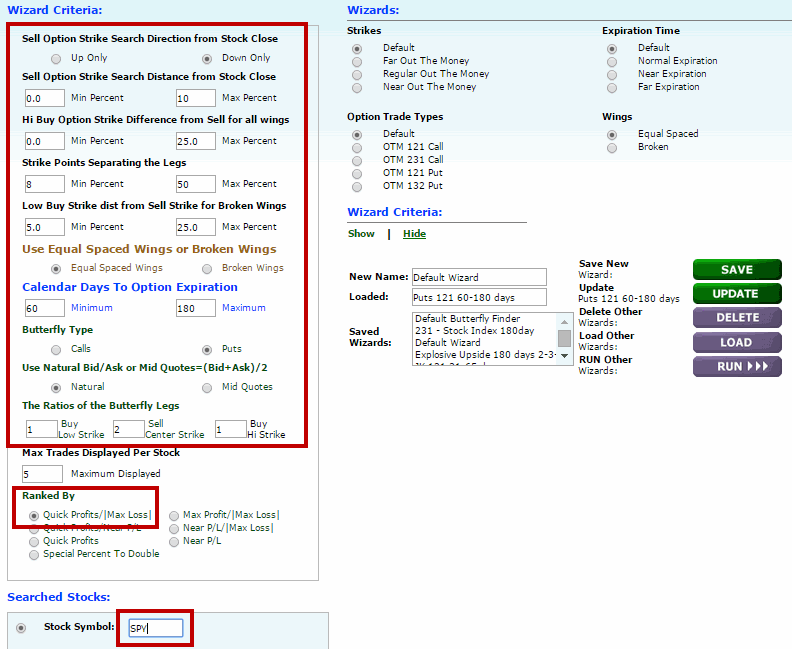Edit sell strike search Max Percent 10

(195, 98)
